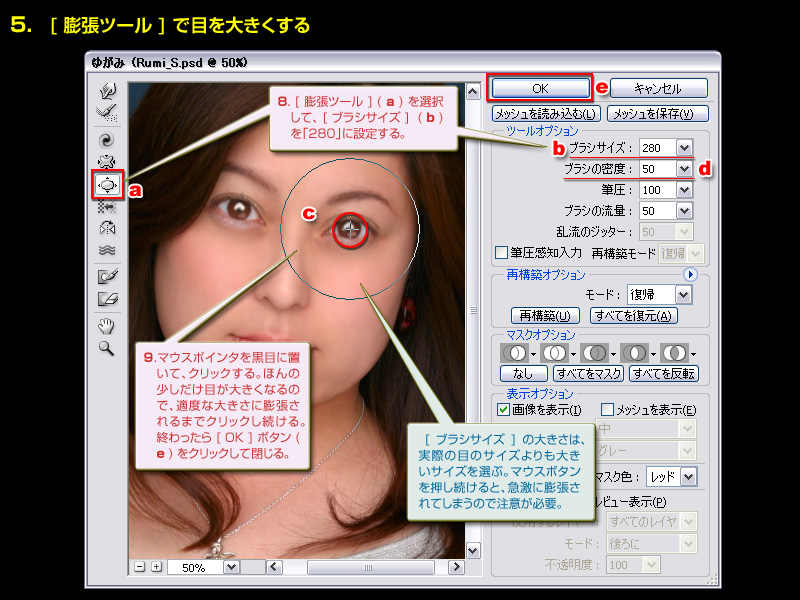Select the Hand tool
Image resolution: width=800 pixels, height=600 pixels.
[107, 326]
